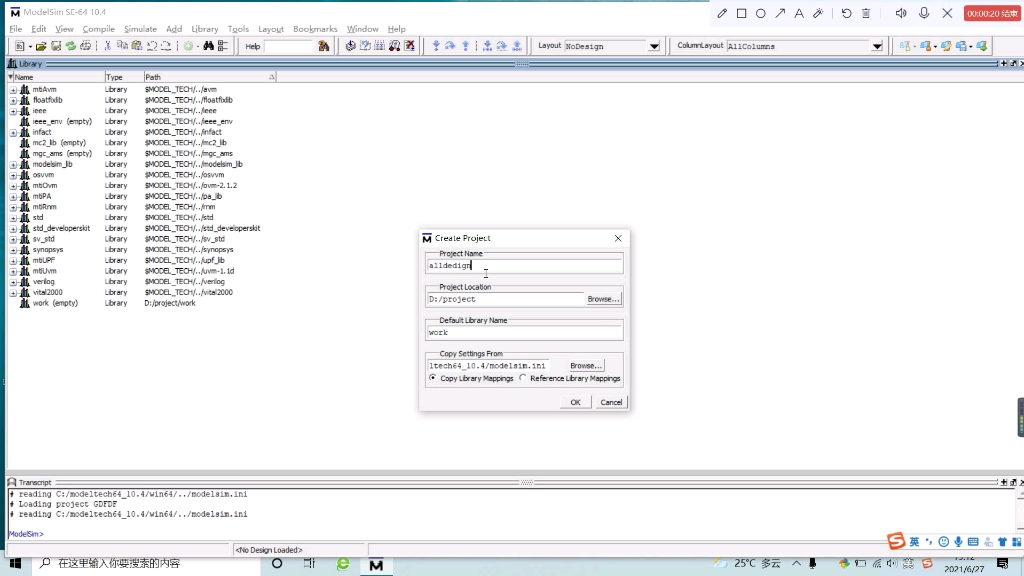Screen dimensions: 1024x576
Task: Select the text A annotation tool
Action: coord(799,13)
